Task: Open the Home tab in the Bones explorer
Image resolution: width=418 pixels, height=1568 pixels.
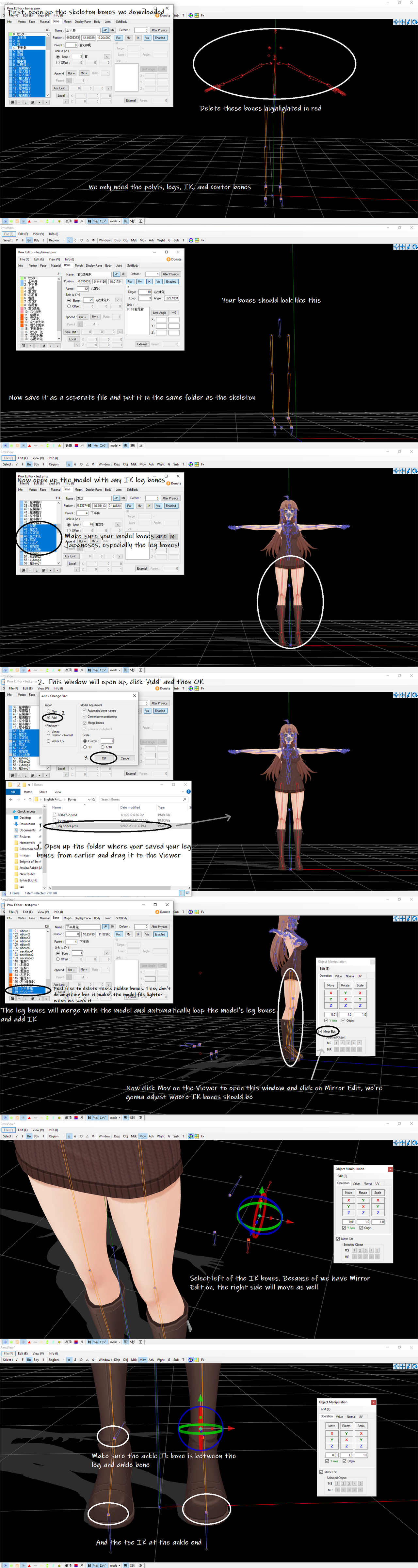Action: click(27, 791)
